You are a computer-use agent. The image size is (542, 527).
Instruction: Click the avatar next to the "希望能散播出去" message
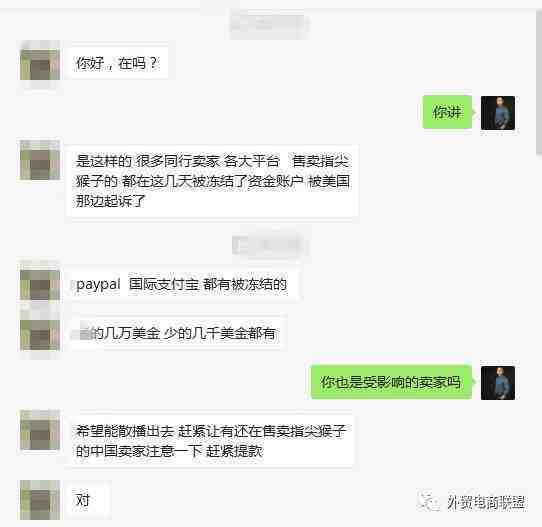pyautogui.click(x=40, y=430)
